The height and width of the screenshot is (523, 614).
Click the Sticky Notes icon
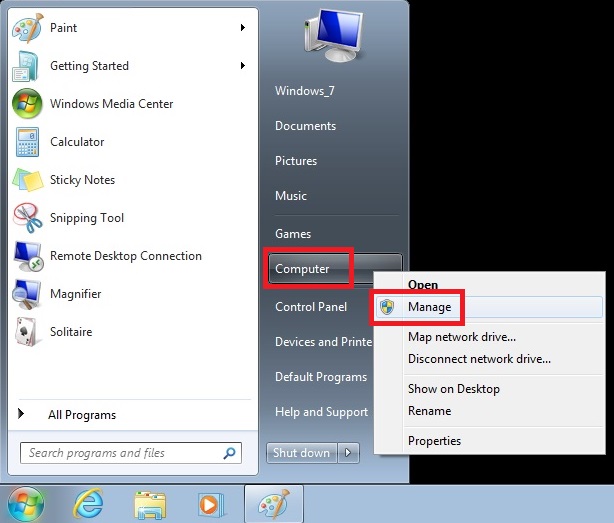click(27, 180)
